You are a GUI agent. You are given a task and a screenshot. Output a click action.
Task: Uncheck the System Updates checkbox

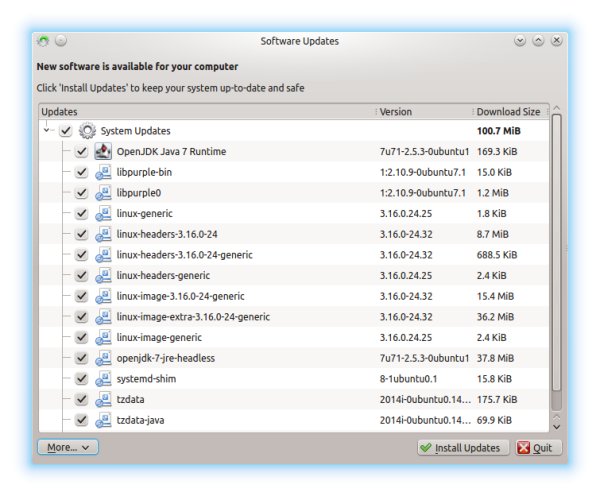point(66,131)
